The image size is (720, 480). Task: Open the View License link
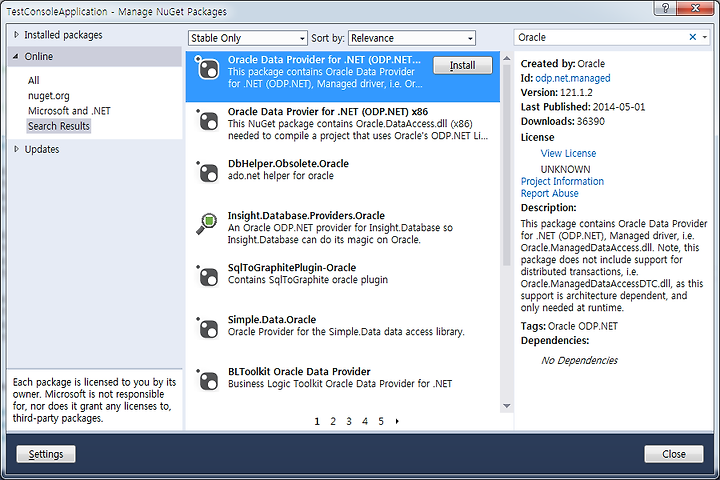[568, 153]
